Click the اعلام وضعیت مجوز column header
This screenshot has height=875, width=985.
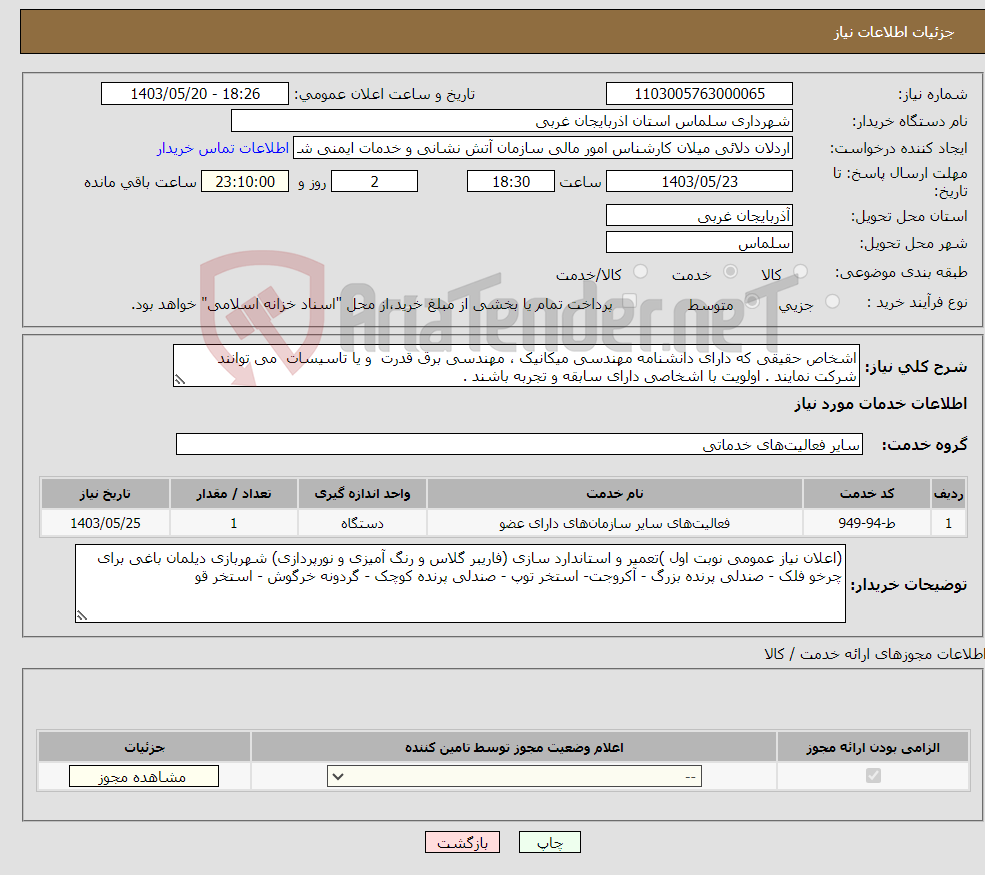tap(514, 747)
